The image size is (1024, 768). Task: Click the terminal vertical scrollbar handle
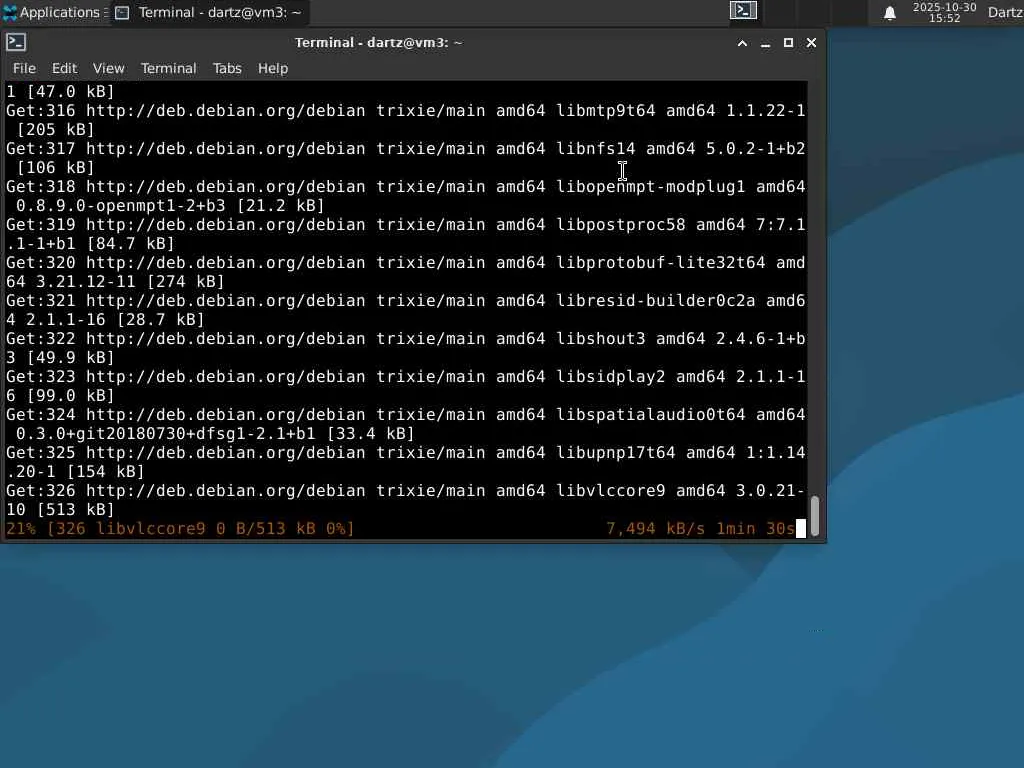[x=815, y=516]
